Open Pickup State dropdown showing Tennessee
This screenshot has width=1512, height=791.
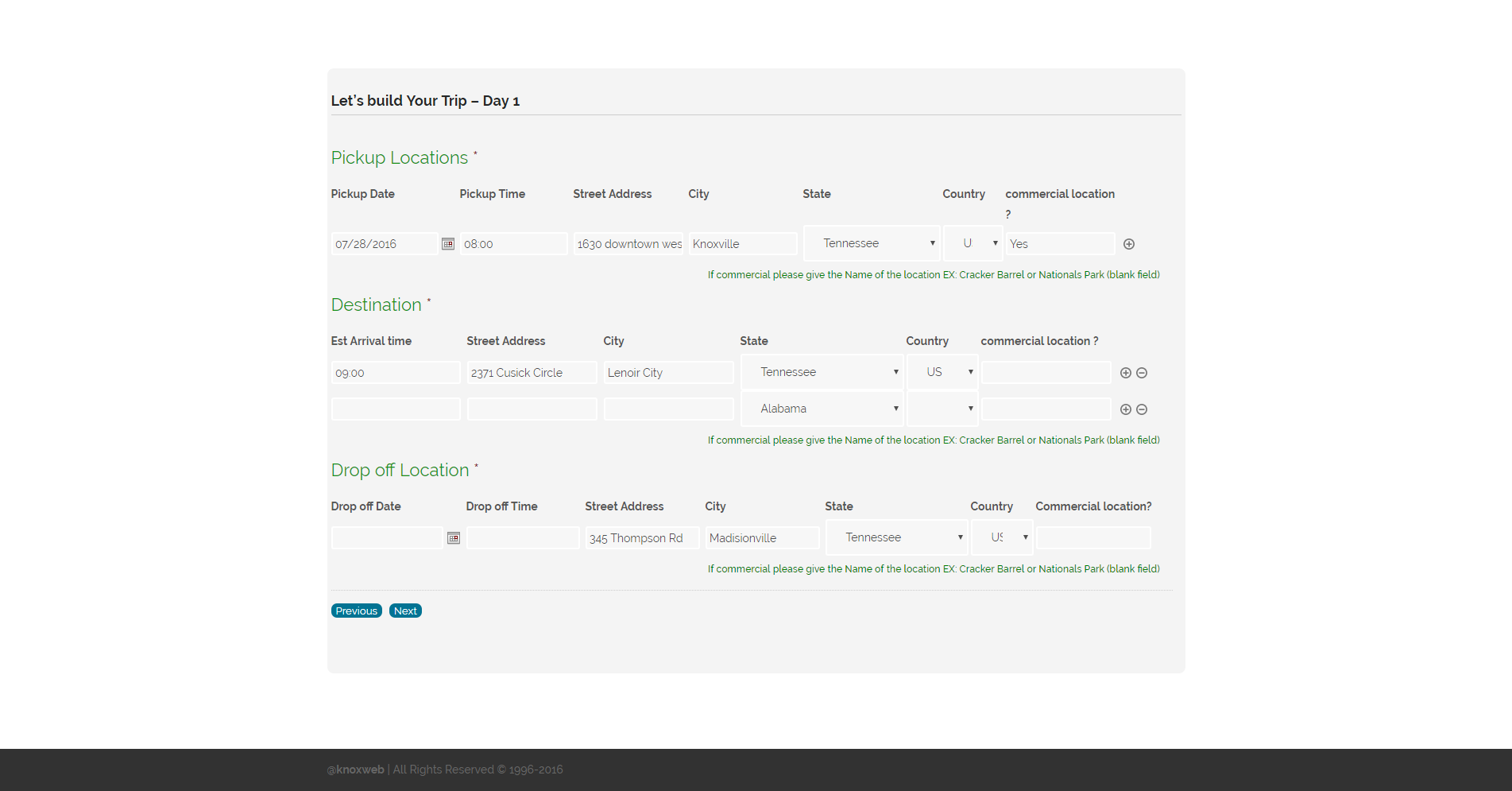pos(872,243)
